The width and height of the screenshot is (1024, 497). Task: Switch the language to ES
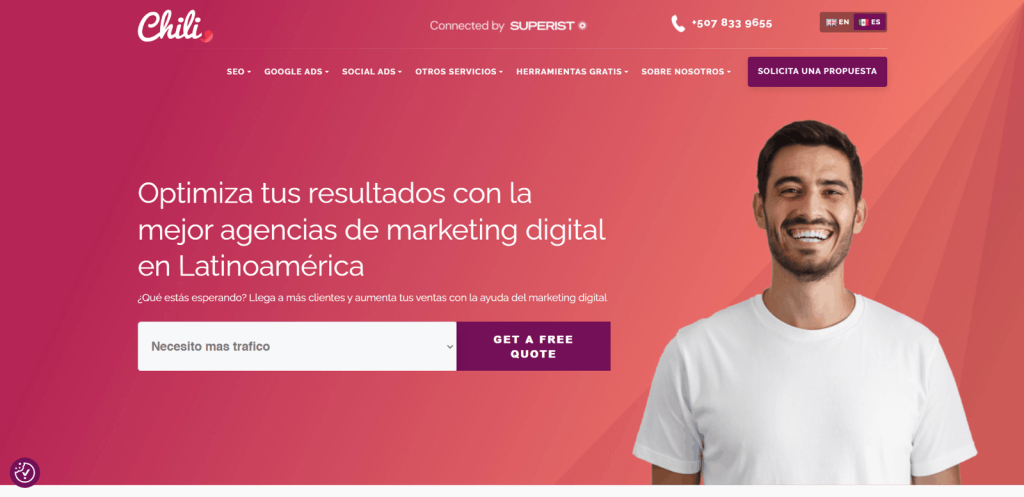[x=869, y=22]
